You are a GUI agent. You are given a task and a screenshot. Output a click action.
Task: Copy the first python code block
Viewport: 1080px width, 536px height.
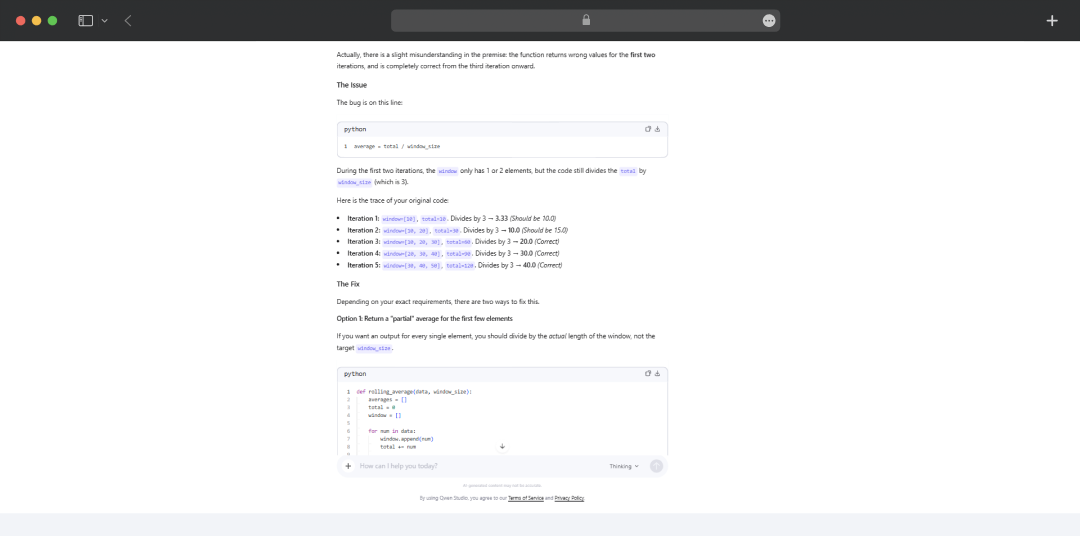(647, 129)
